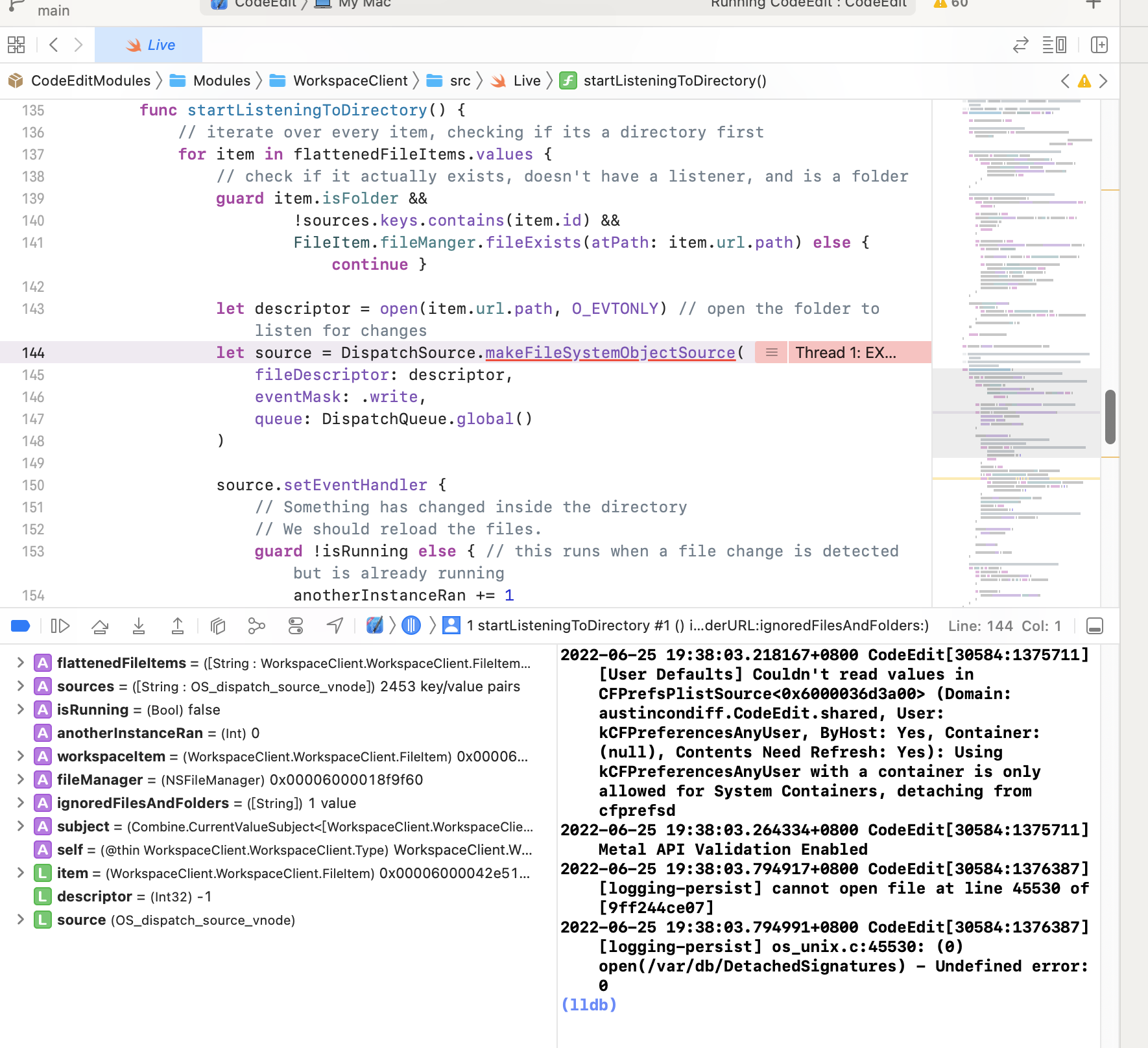Click makeFileSystemObjectSource underlined call
The width and height of the screenshot is (1148, 1048).
[x=610, y=352]
